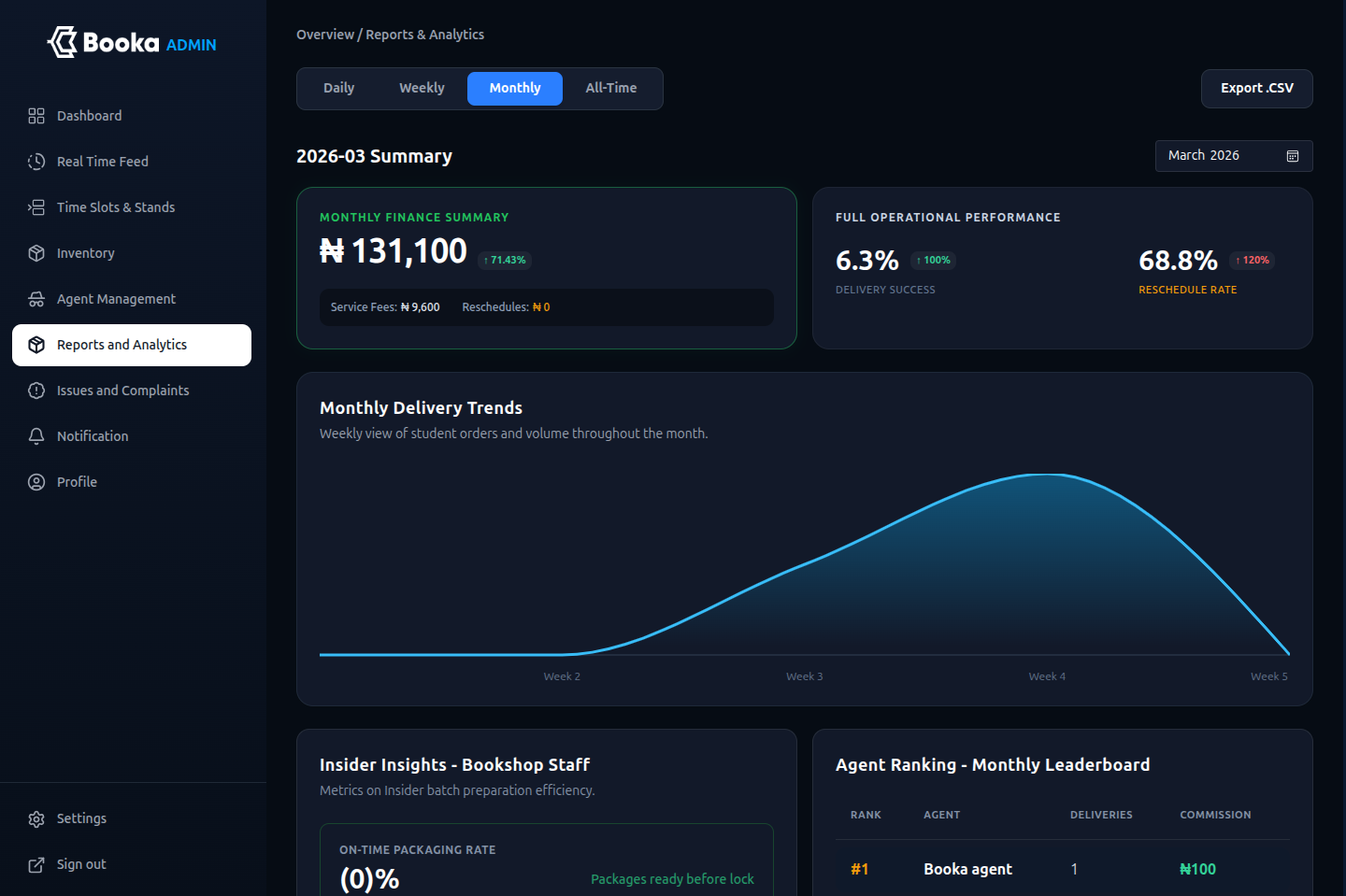Navigate to Inventory
The height and width of the screenshot is (896, 1346).
click(132, 253)
